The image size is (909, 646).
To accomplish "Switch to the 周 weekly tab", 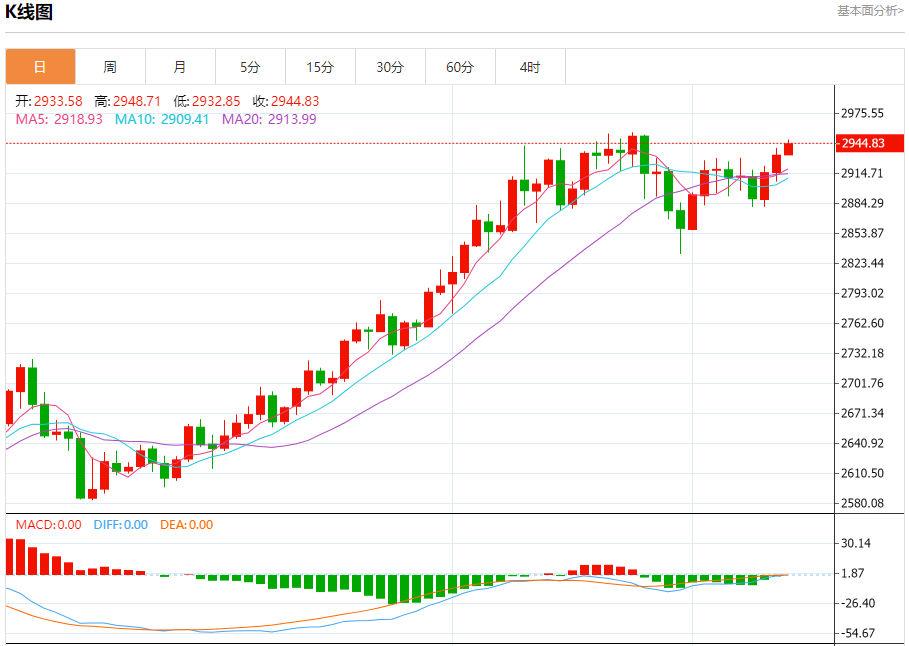I will tap(110, 67).
